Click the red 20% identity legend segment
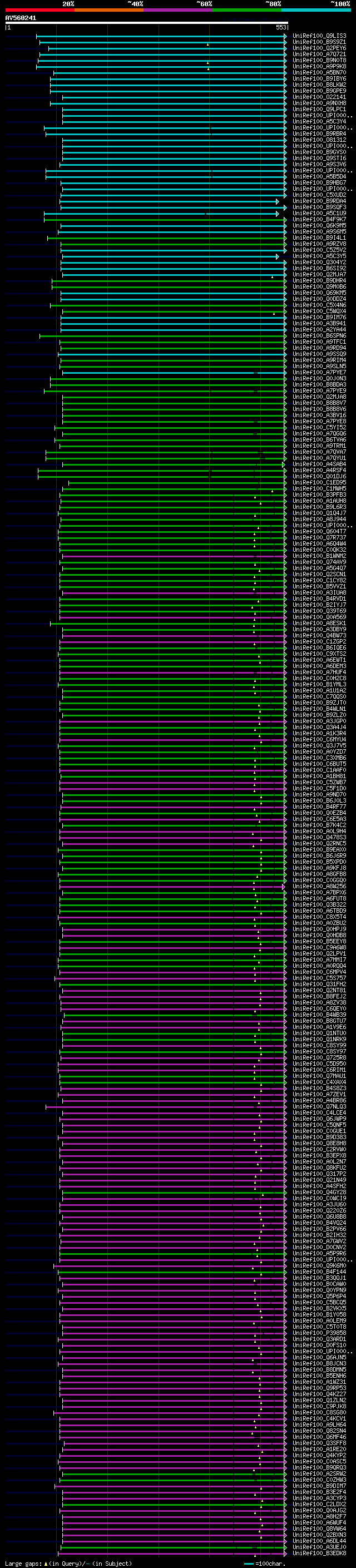356x1568 pixels. click(39, 10)
